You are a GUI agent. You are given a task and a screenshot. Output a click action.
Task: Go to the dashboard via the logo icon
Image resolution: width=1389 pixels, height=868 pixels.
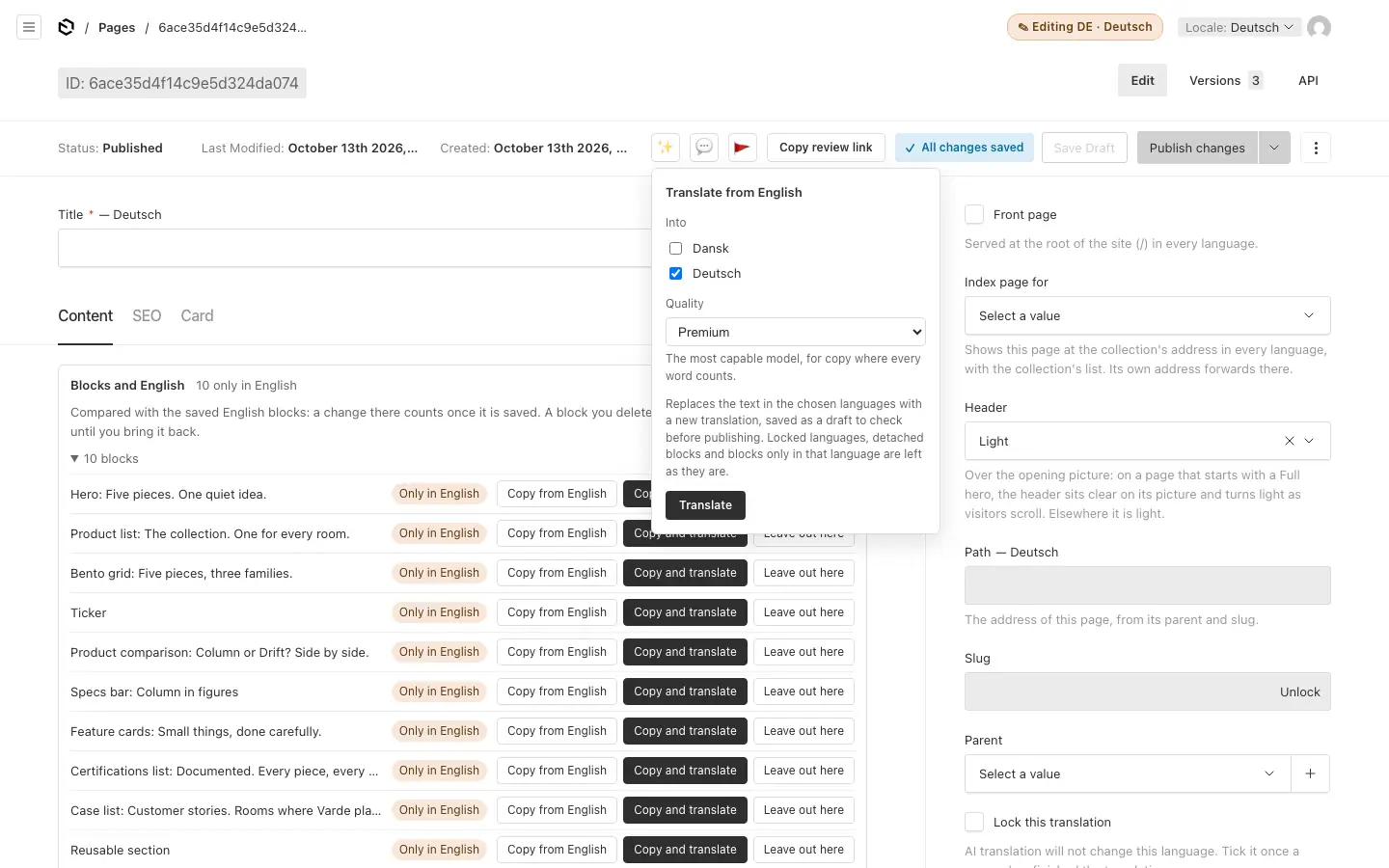[66, 27]
